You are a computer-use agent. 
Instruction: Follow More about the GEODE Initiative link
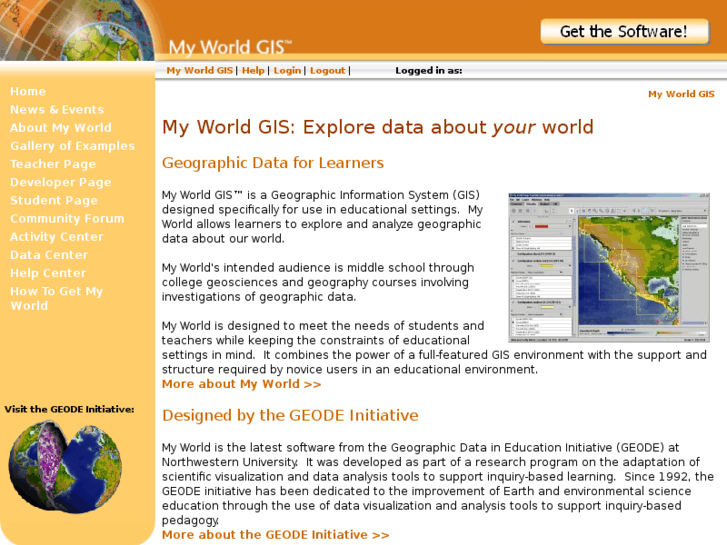[x=275, y=535]
